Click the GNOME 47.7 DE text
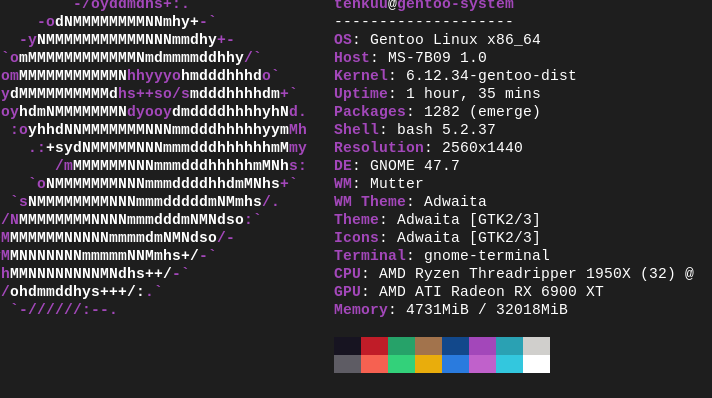 tap(415, 165)
